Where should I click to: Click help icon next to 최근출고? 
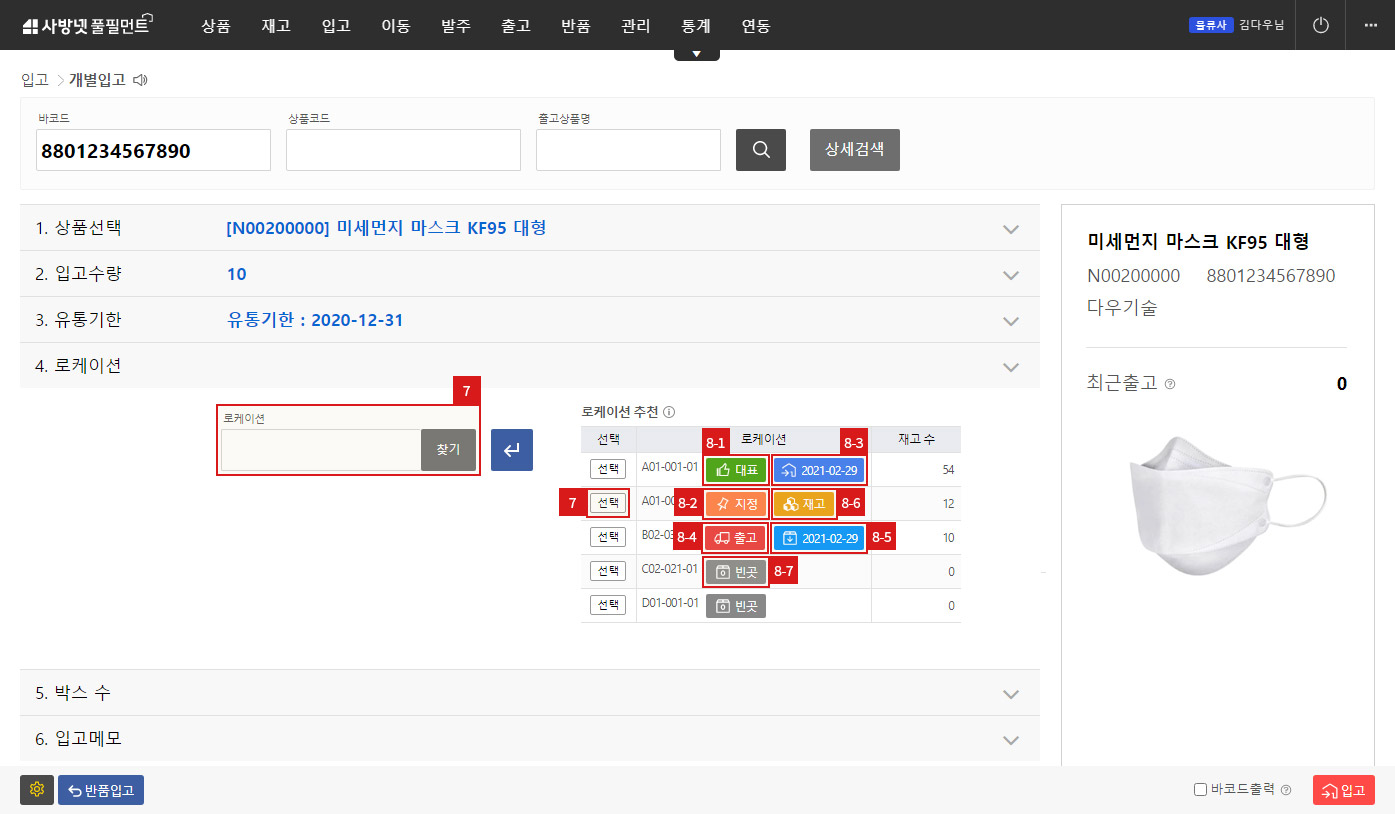click(1170, 384)
